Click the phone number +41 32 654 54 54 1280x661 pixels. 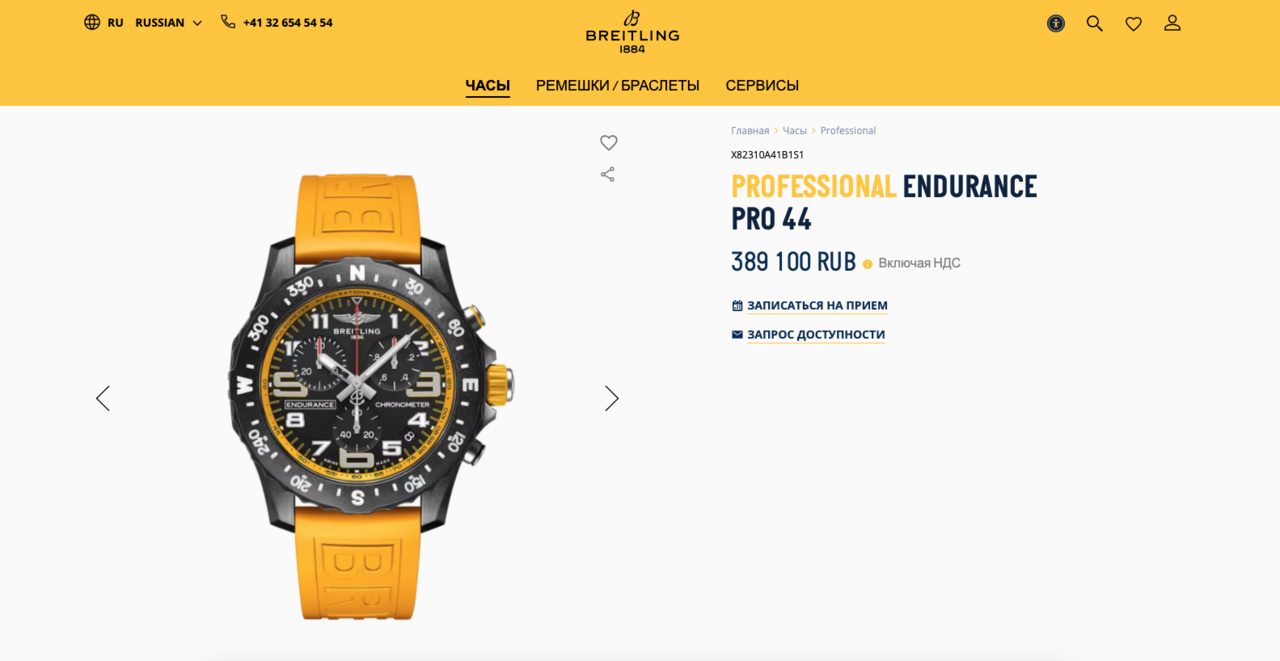[x=288, y=23]
